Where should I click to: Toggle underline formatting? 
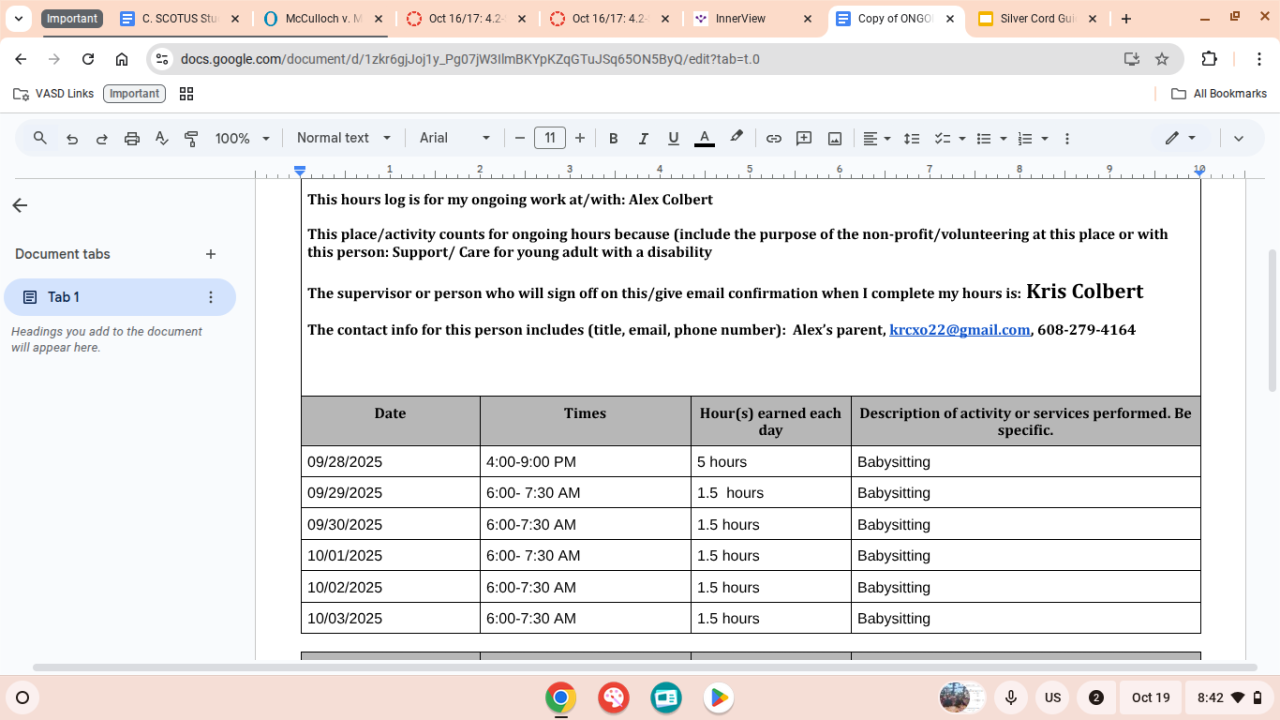click(674, 138)
